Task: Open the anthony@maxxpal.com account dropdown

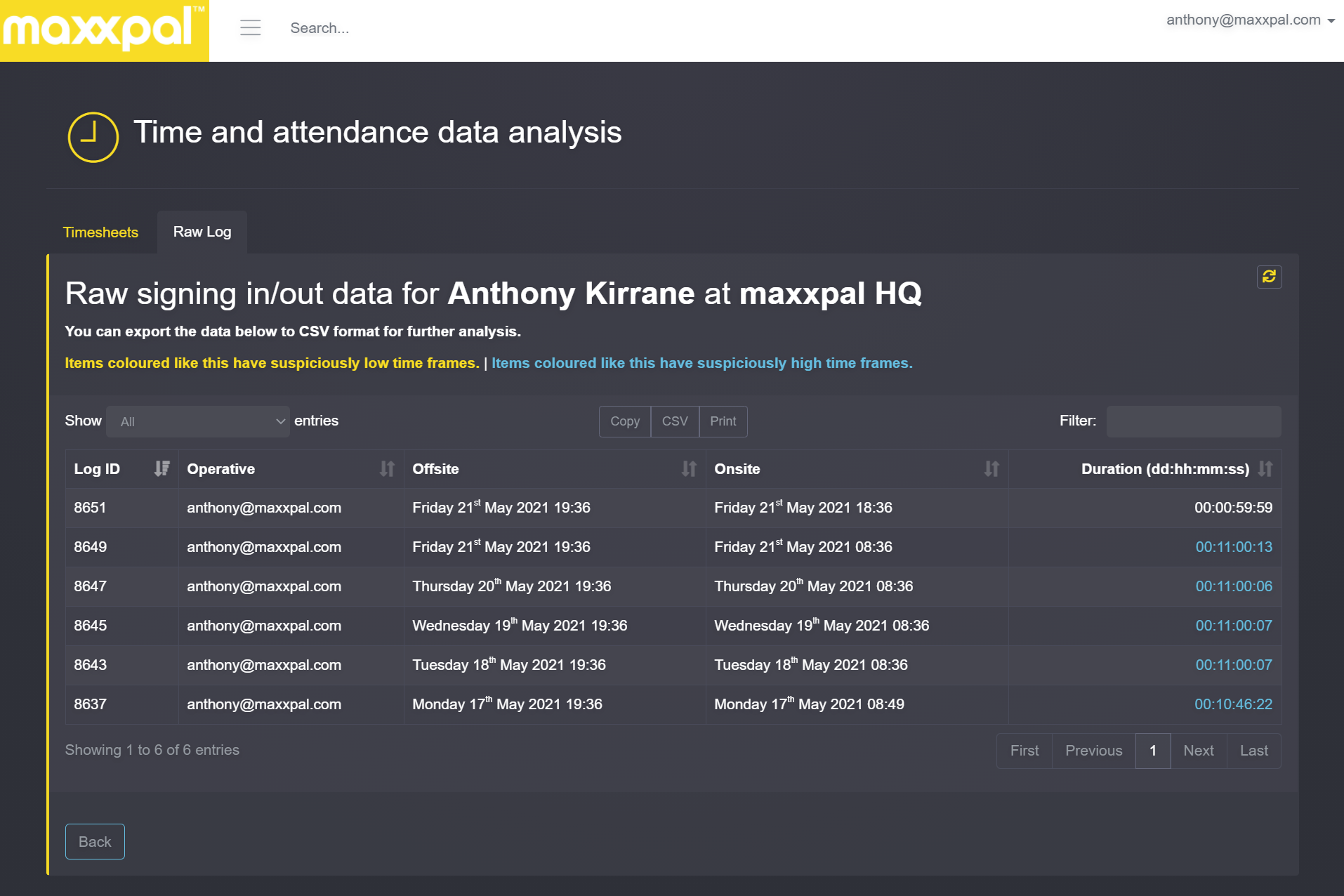Action: coord(1250,20)
